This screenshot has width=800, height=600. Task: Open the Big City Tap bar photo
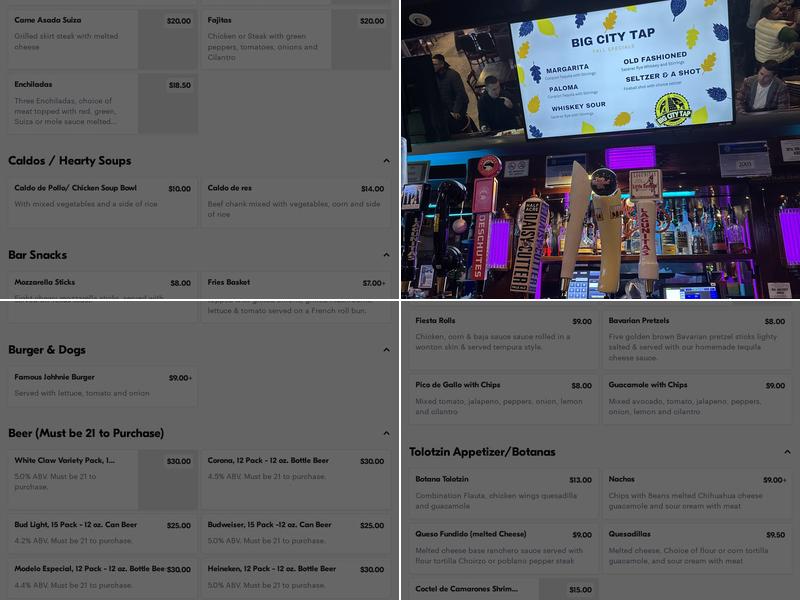coord(600,150)
